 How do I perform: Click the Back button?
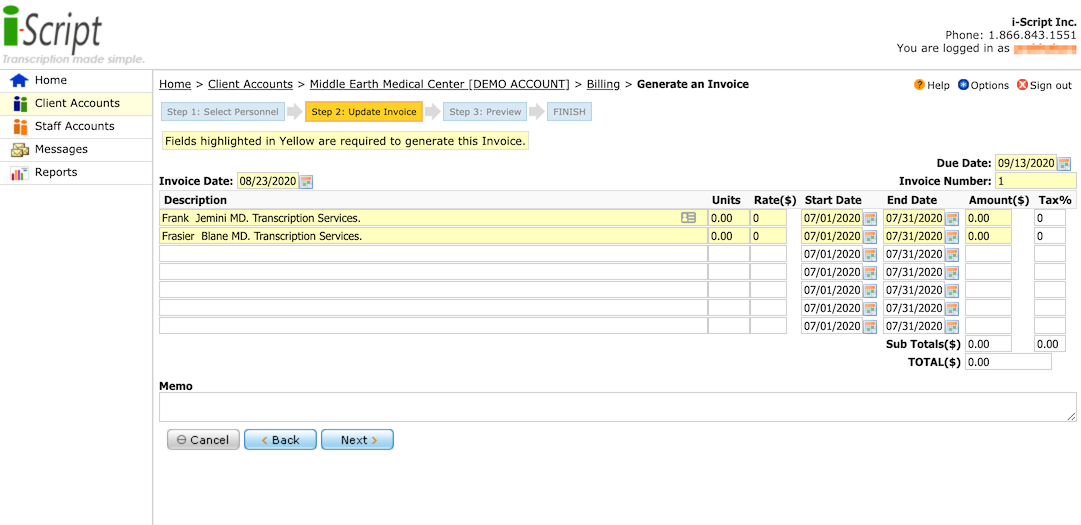point(280,440)
